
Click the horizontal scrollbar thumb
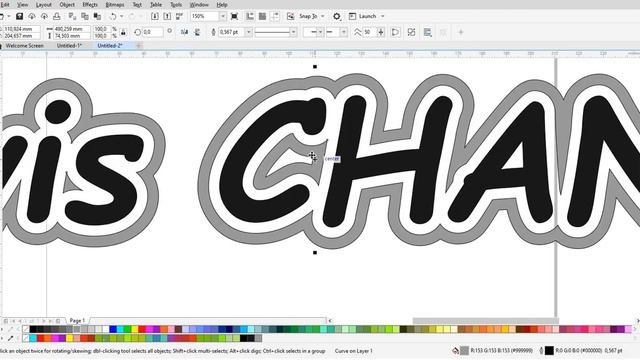[x=485, y=321]
